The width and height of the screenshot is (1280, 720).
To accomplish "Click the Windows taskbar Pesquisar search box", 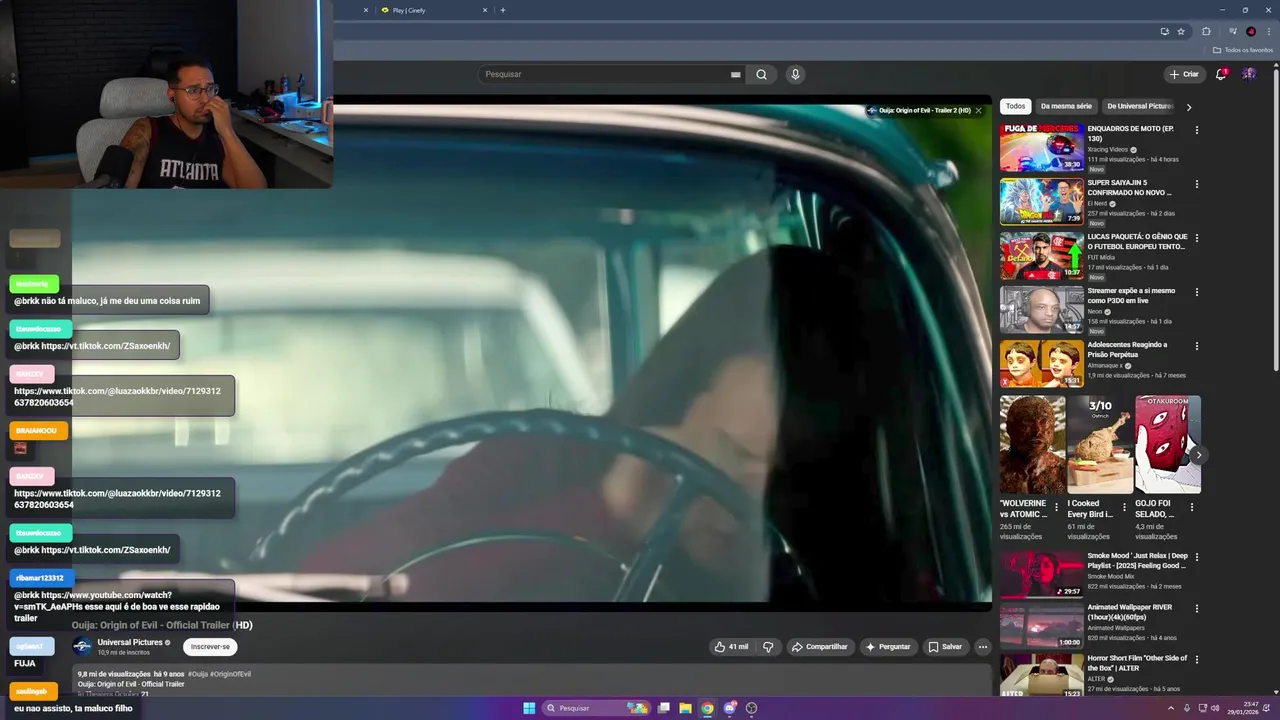I will point(595,708).
